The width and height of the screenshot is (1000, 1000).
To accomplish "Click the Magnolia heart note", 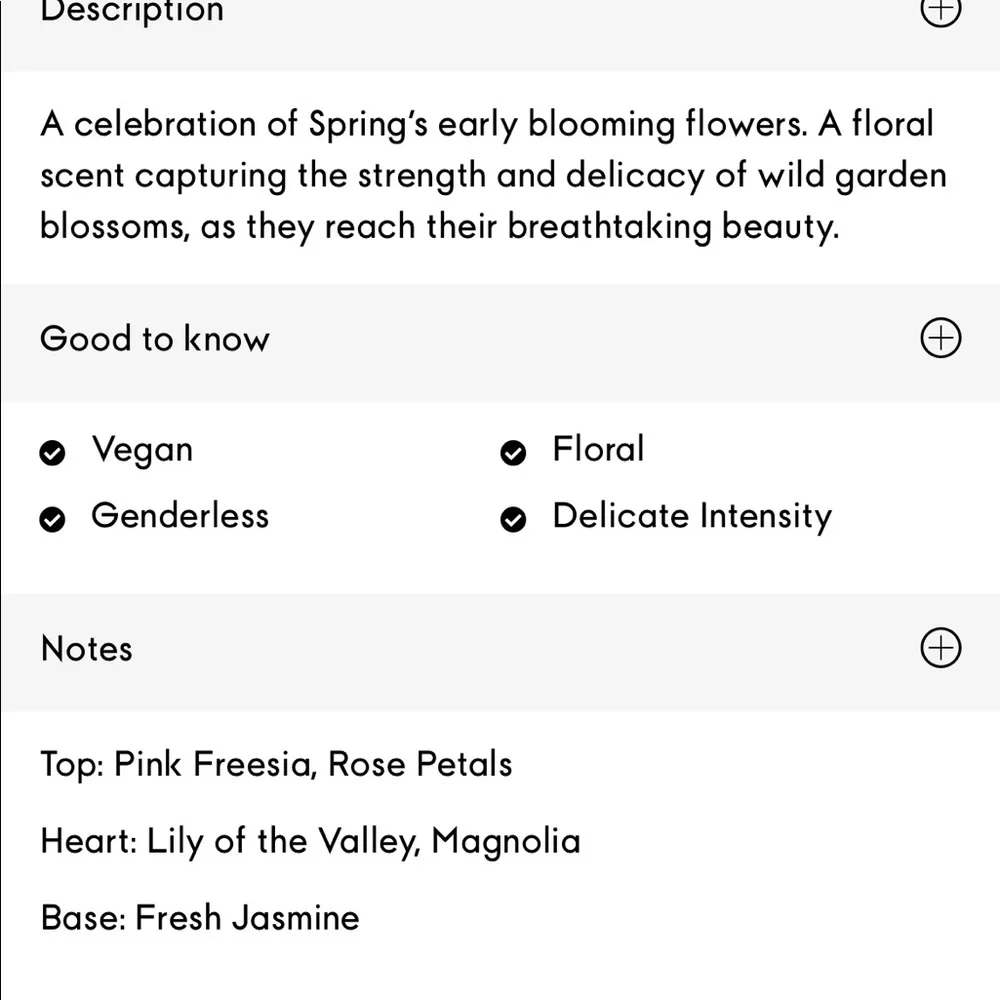I will pos(506,842).
